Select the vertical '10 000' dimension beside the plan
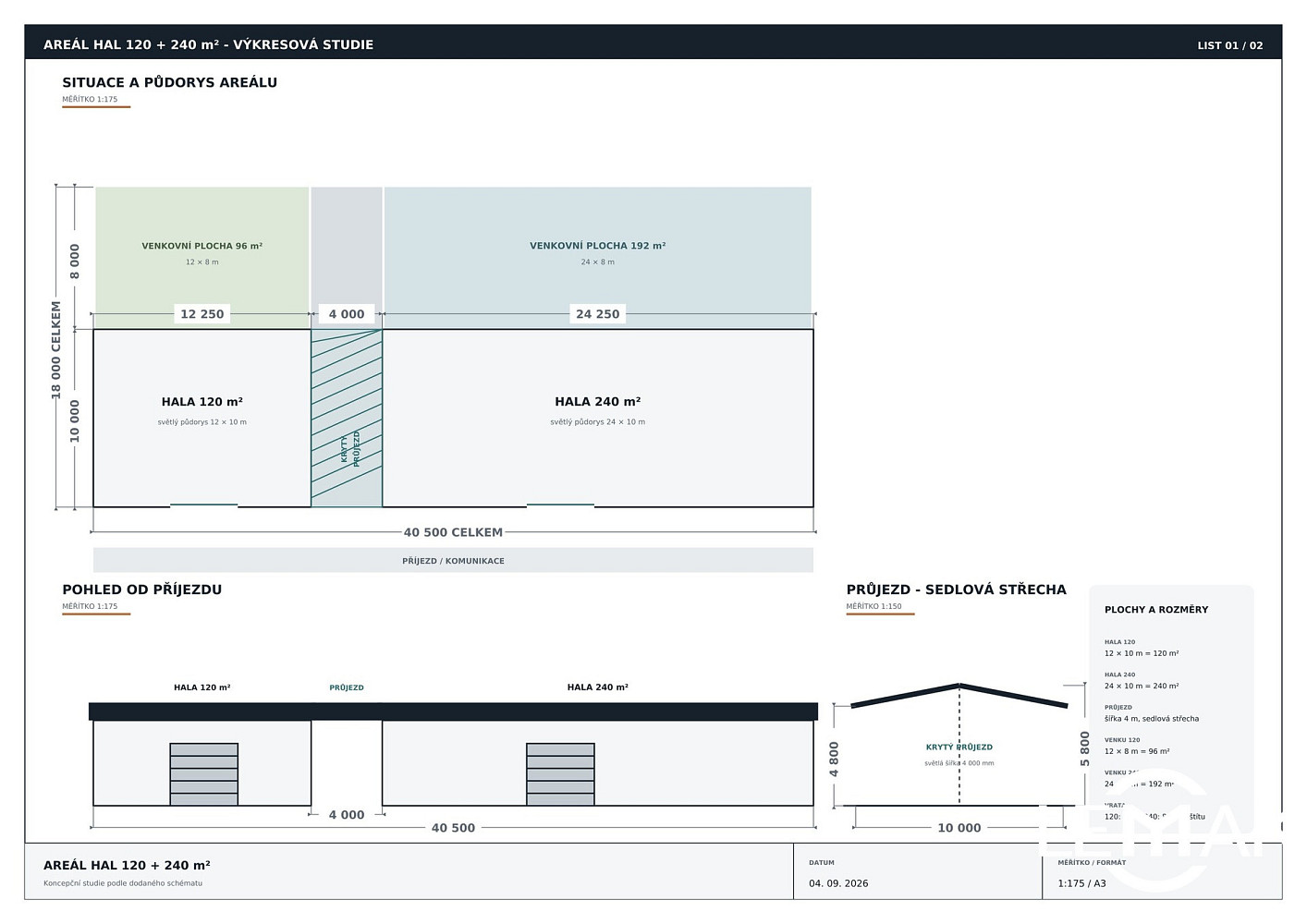Screen dimensions: 1307x924 75,420
